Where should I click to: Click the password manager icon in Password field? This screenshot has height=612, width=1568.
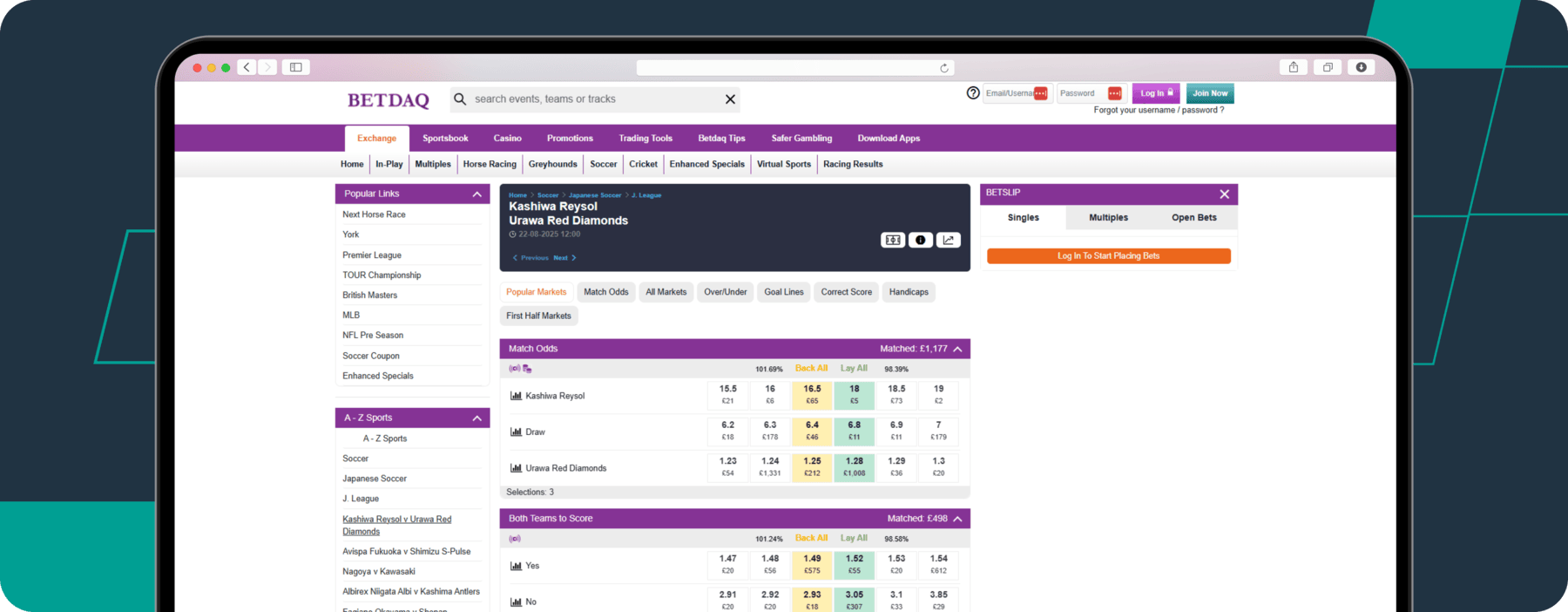coord(1114,93)
